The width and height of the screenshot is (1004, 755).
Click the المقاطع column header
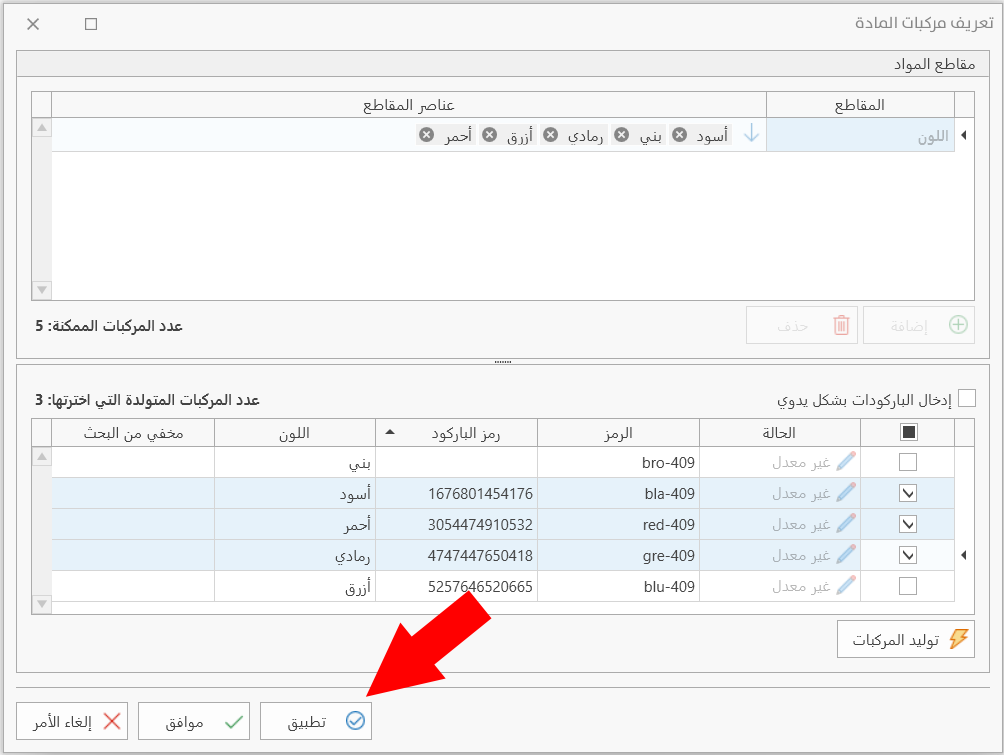860,104
